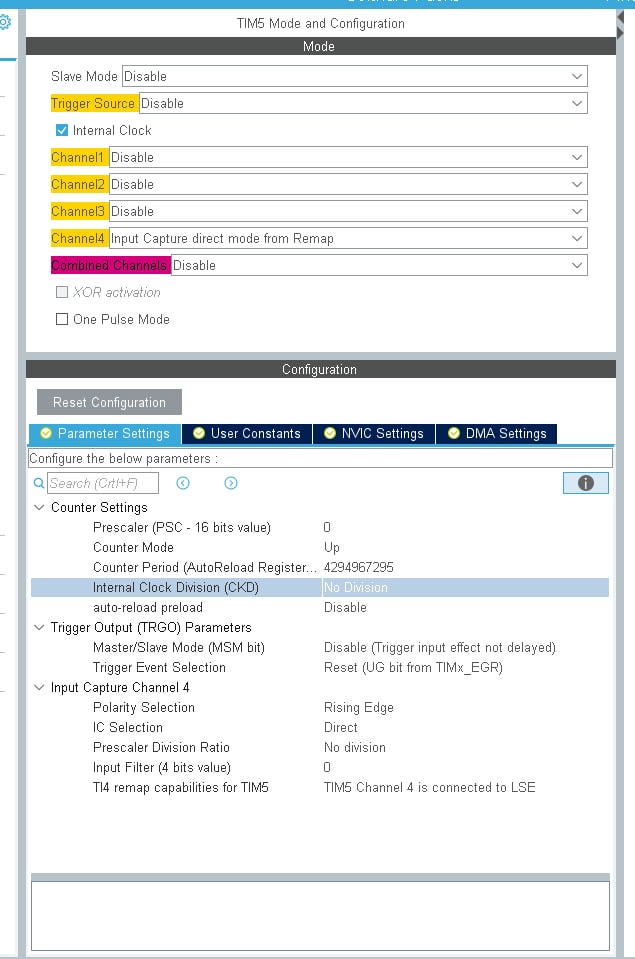The image size is (635, 959).
Task: Open the Channel4 Input Capture dropdown
Action: 348,239
